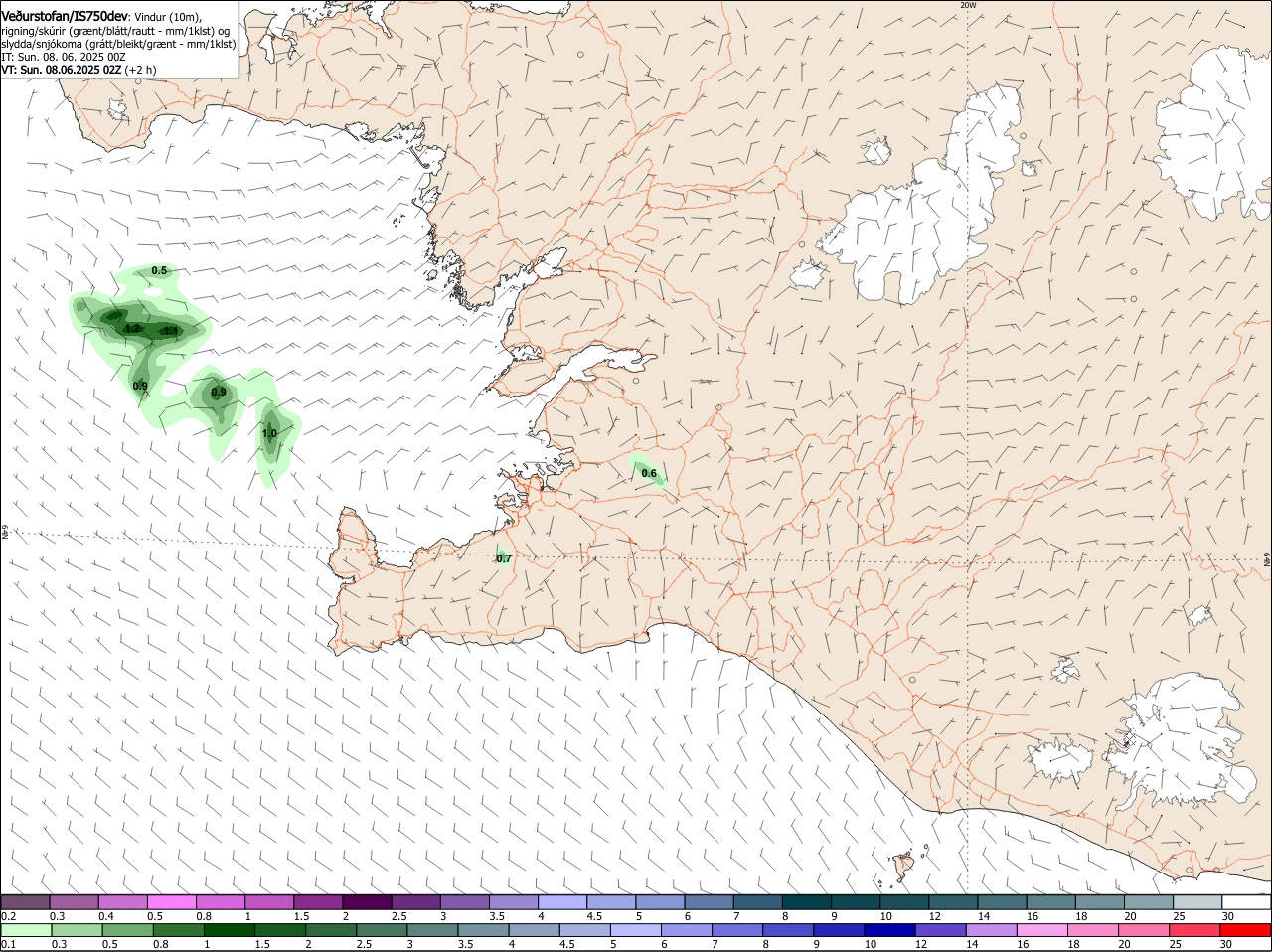Pick the bright pink swatch in purple legend row
The height and width of the screenshot is (952, 1272).
coord(172,901)
